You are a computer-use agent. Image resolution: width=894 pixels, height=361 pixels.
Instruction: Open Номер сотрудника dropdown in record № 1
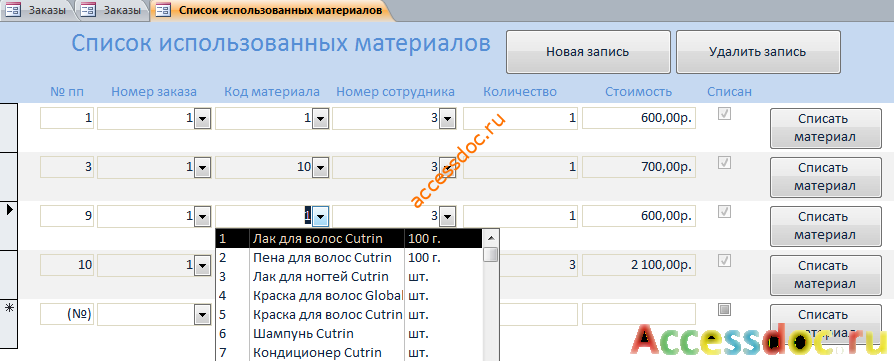tap(447, 119)
